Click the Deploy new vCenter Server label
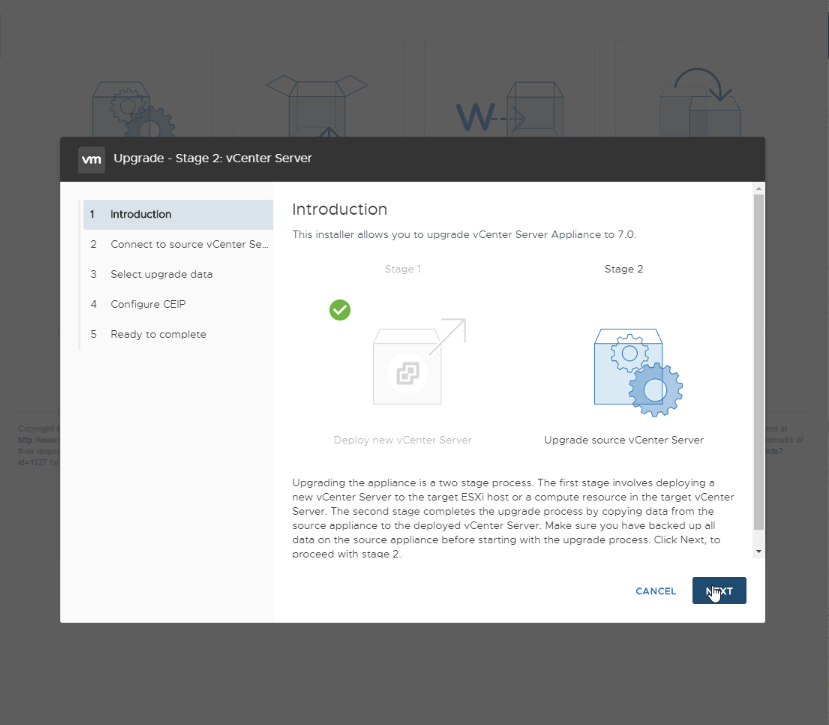829x725 pixels. pyautogui.click(x=402, y=440)
